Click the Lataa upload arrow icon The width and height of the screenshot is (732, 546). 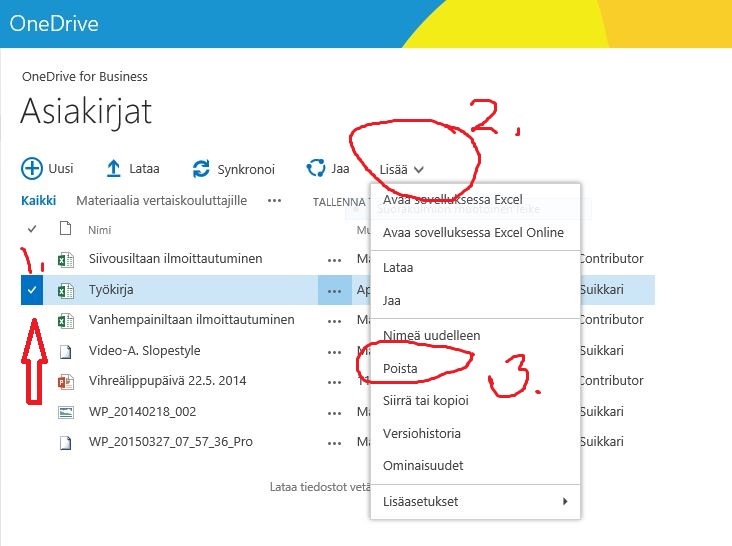coord(114,169)
